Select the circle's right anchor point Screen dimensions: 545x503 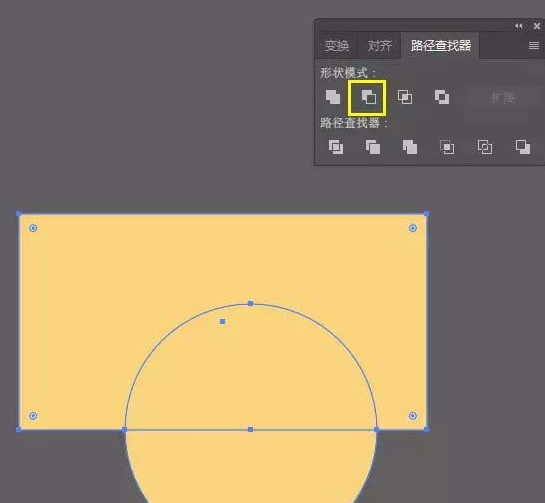[376, 430]
